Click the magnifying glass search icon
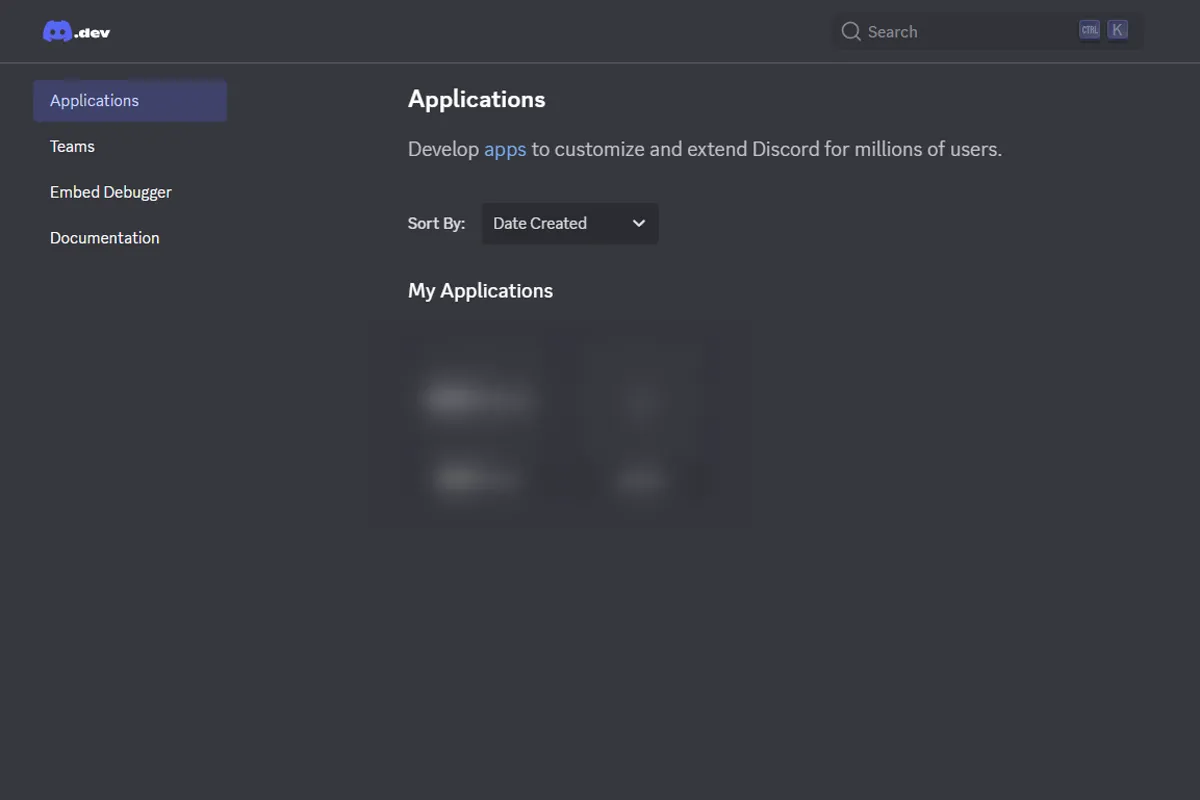The height and width of the screenshot is (800, 1200). tap(851, 31)
